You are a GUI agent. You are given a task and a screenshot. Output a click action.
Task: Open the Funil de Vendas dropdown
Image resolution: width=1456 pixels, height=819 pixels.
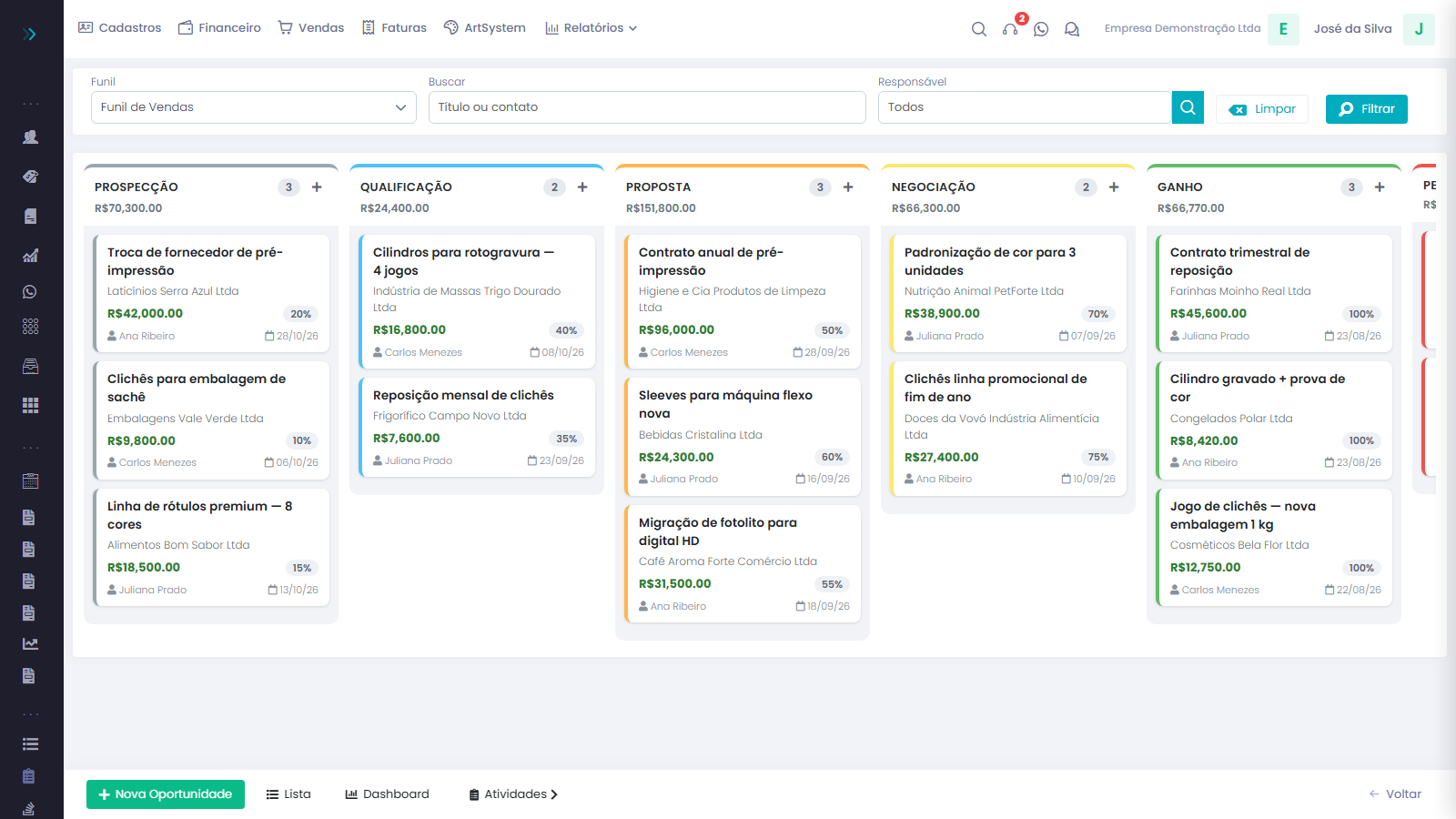(x=254, y=107)
